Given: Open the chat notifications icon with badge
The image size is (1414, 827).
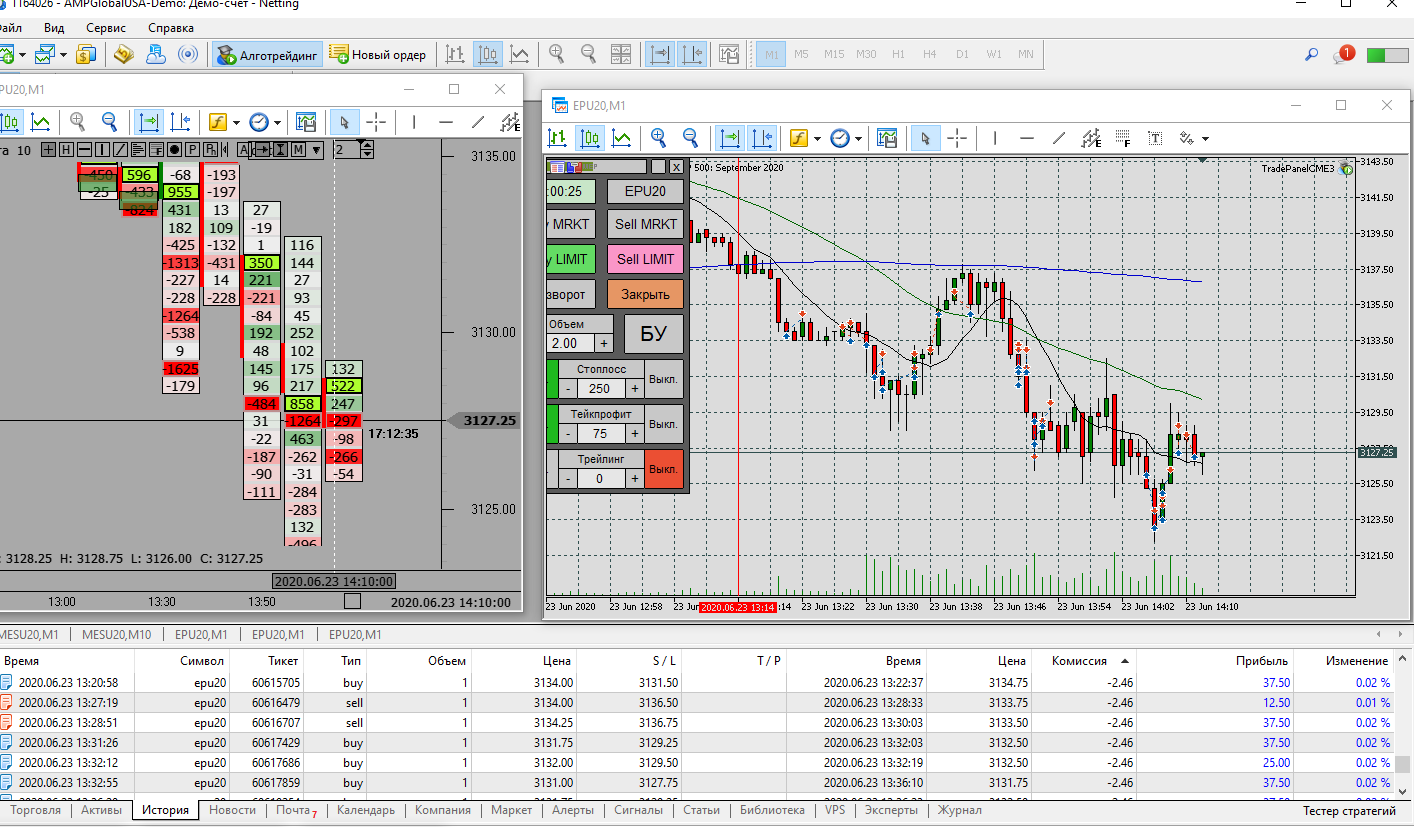Looking at the screenshot, I should pos(1342,55).
